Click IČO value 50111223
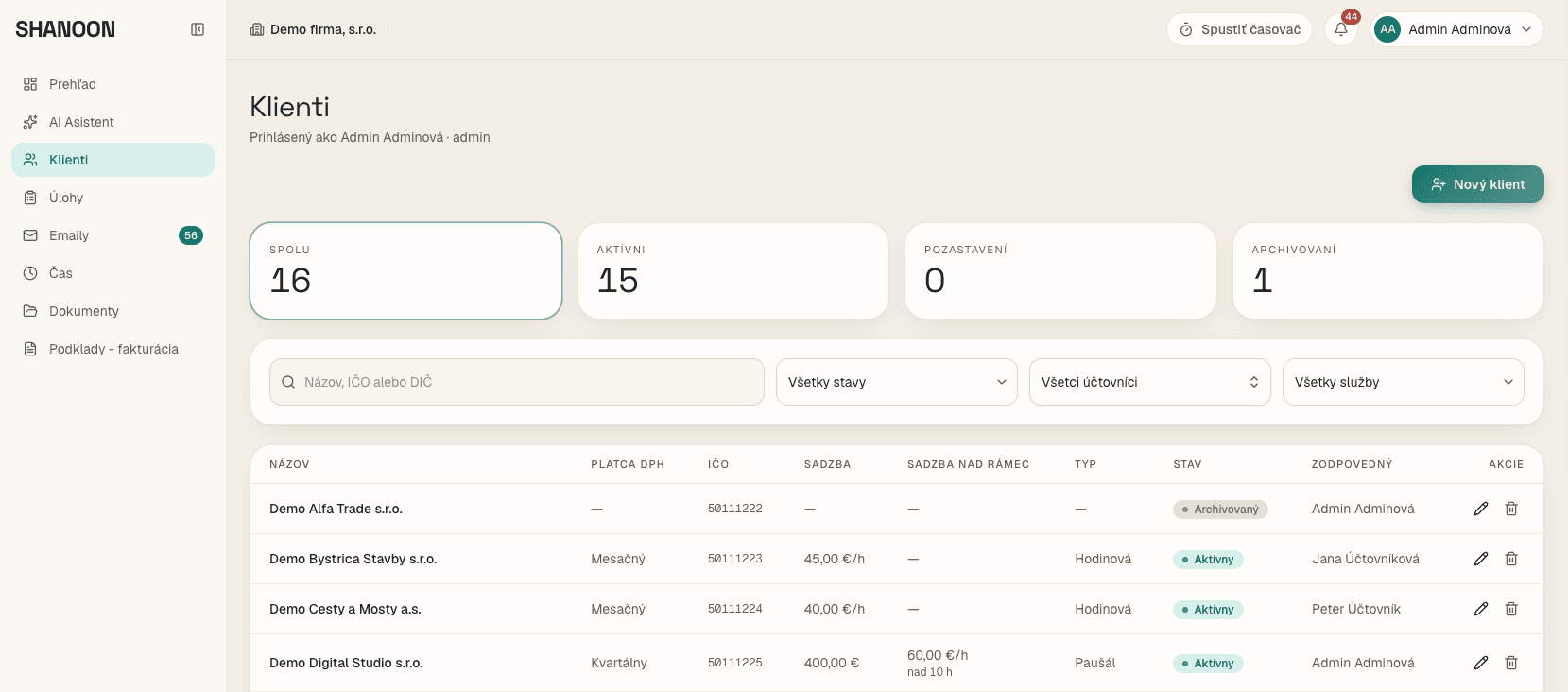The height and width of the screenshot is (692, 1568). pos(735,559)
